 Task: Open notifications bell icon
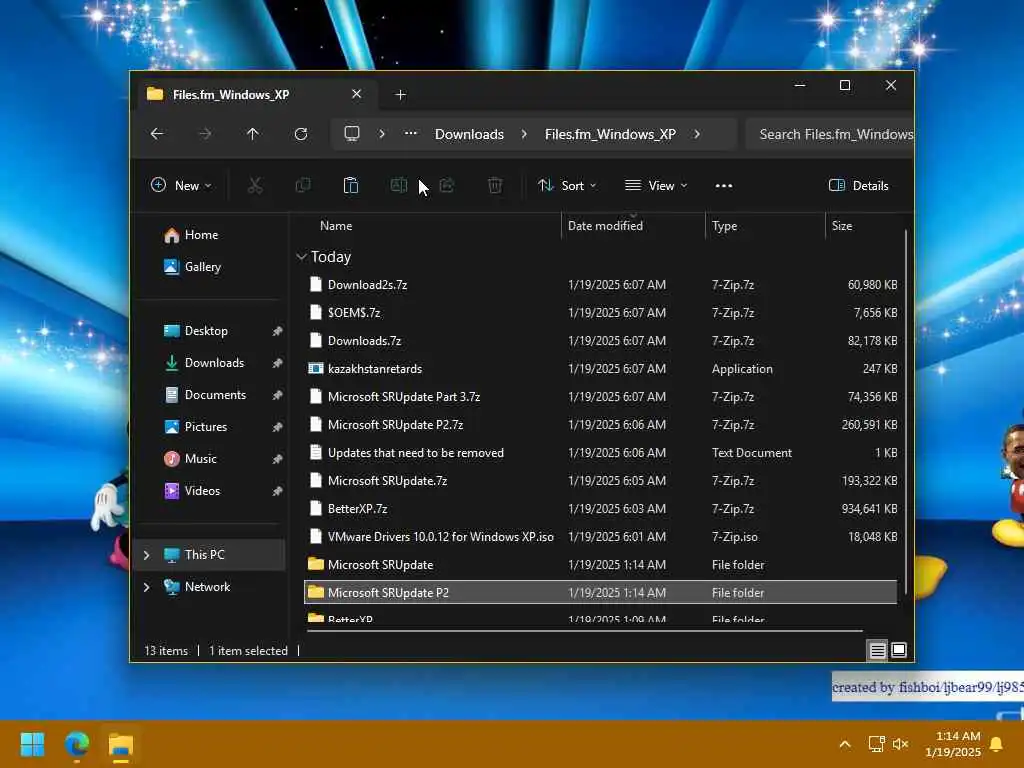point(997,744)
